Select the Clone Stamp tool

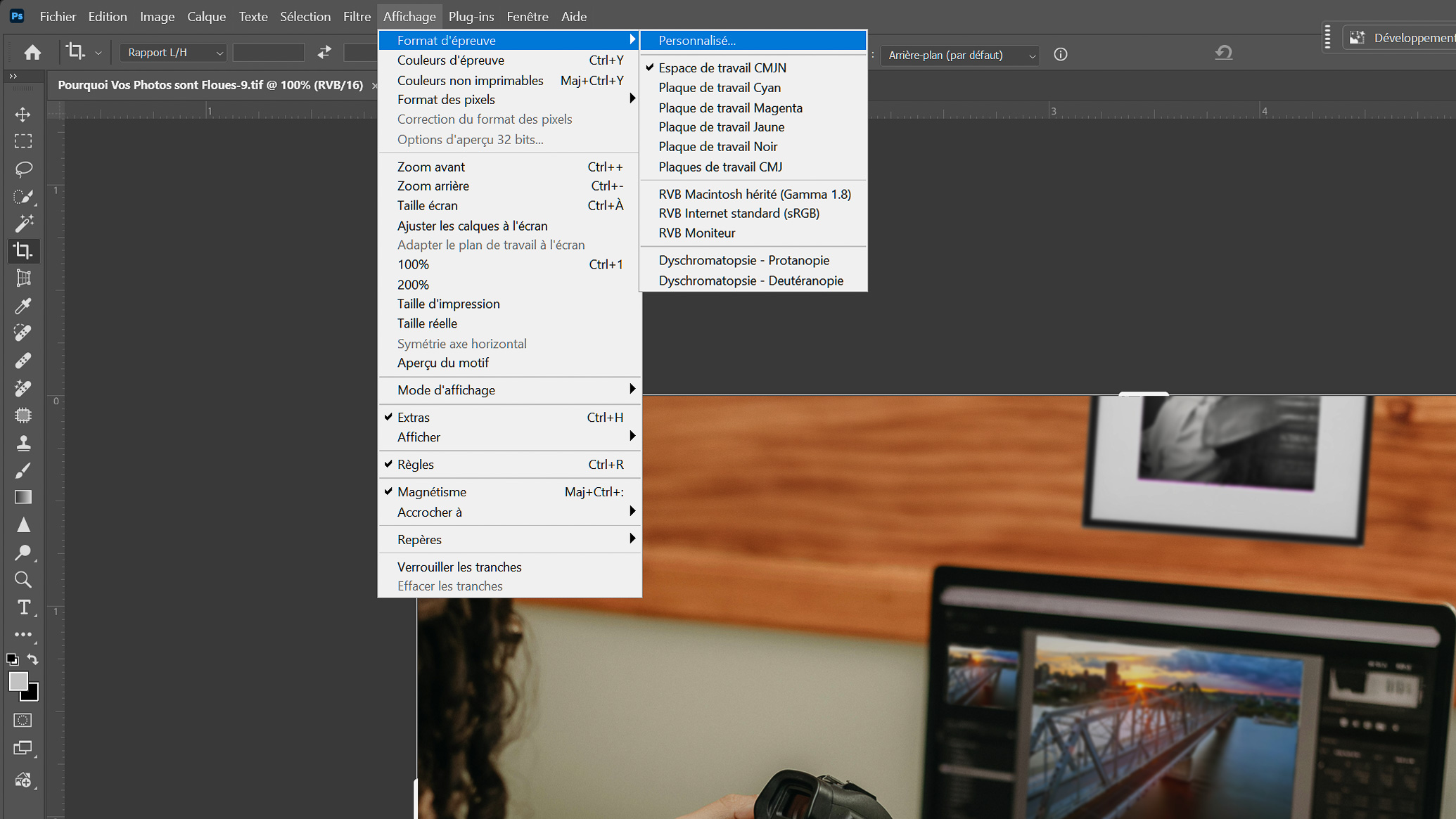click(23, 443)
